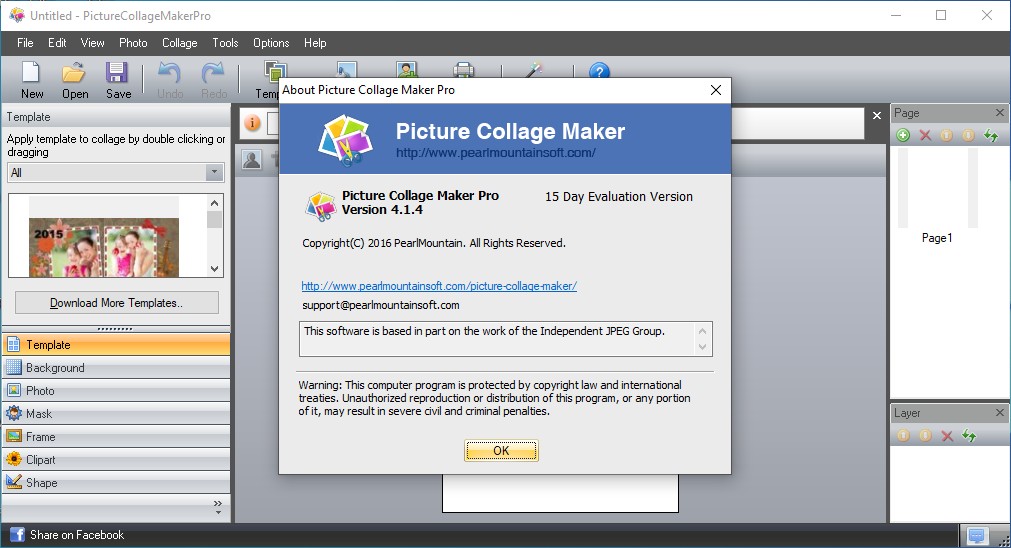Expand more sidebar sections via double chevron

pos(218,507)
